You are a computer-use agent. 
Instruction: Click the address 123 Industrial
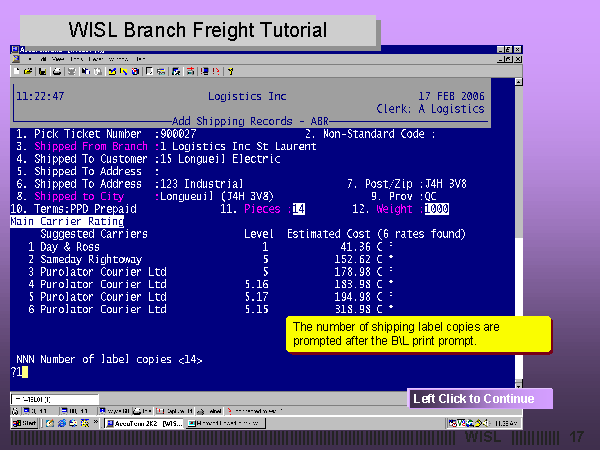click(201, 184)
